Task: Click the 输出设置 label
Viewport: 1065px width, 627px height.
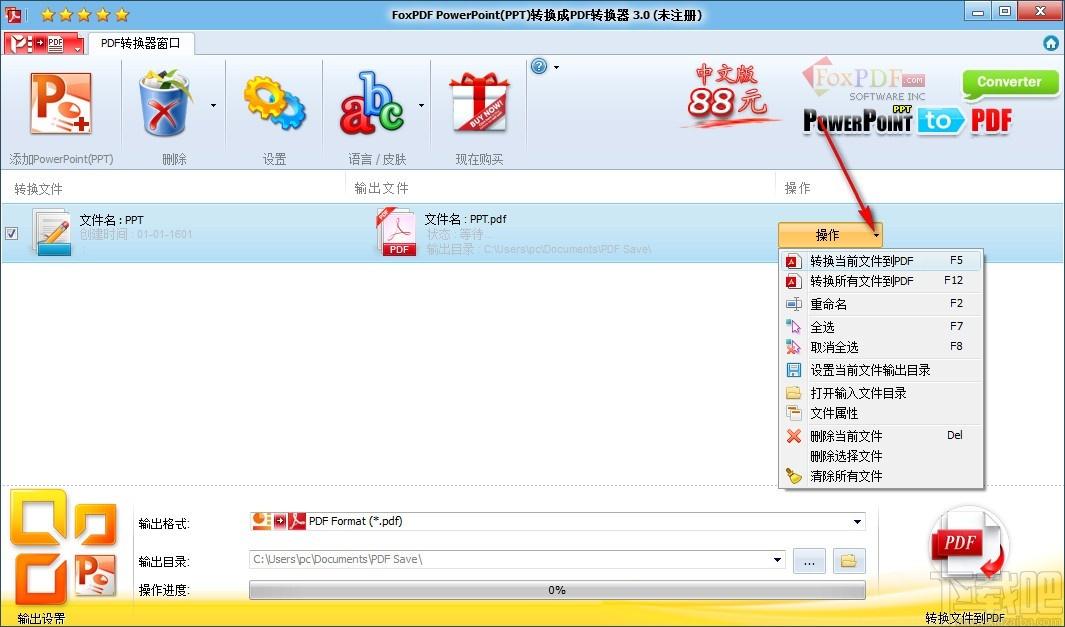Action: click(x=41, y=618)
